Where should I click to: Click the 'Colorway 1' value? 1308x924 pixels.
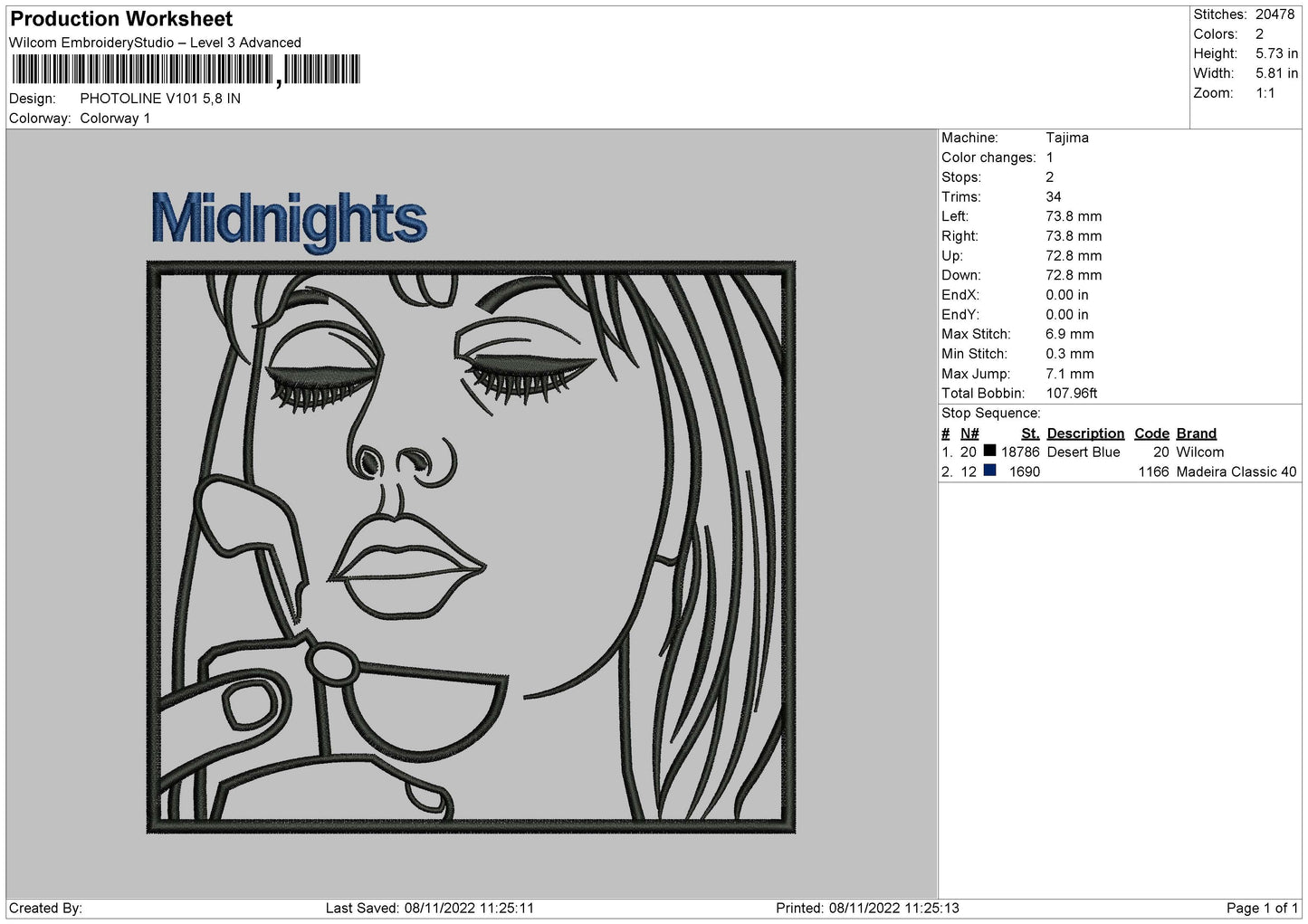(x=115, y=119)
